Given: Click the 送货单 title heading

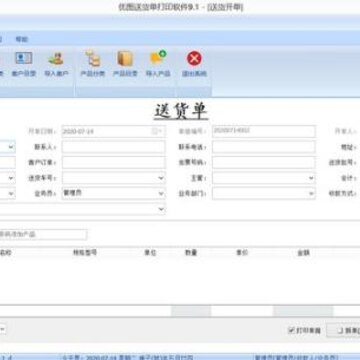Looking at the screenshot, I should coord(181,111).
